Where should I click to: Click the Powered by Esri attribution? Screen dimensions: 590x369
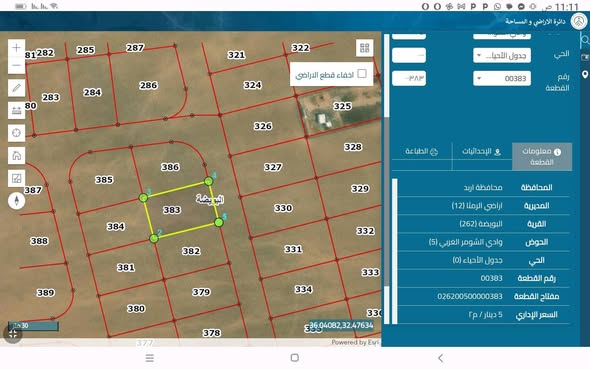coord(355,342)
